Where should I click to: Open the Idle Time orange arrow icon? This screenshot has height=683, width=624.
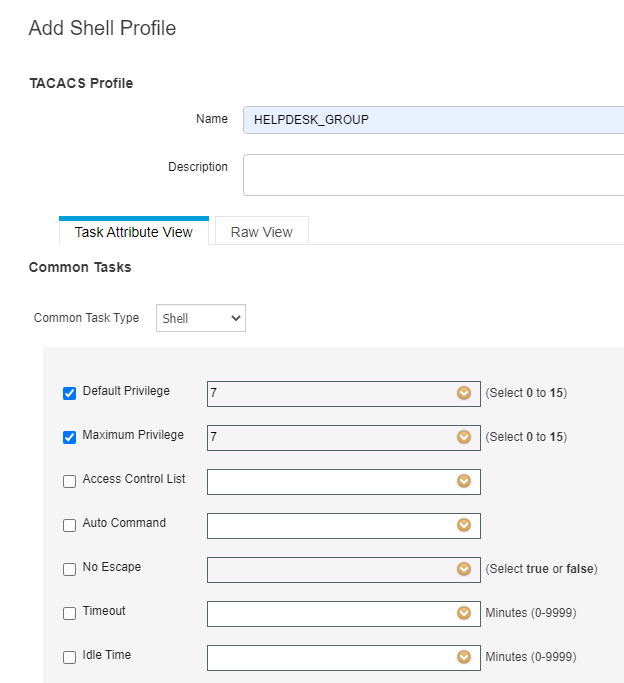pos(464,657)
